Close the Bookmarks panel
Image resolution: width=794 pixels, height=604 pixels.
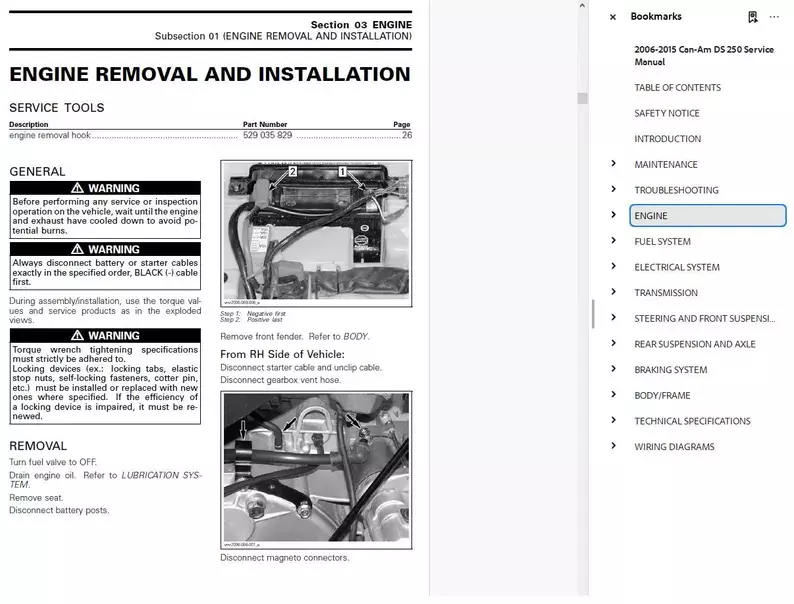click(x=613, y=17)
